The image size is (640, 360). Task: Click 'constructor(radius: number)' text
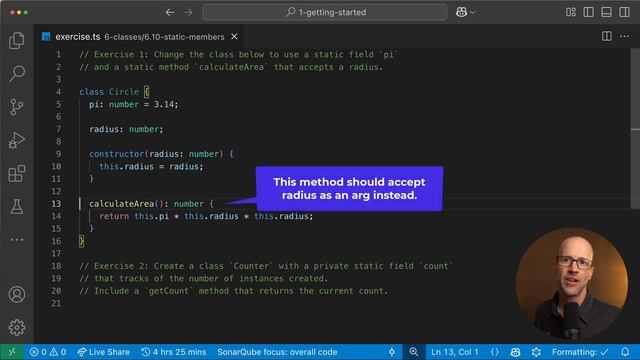pyautogui.click(x=156, y=154)
